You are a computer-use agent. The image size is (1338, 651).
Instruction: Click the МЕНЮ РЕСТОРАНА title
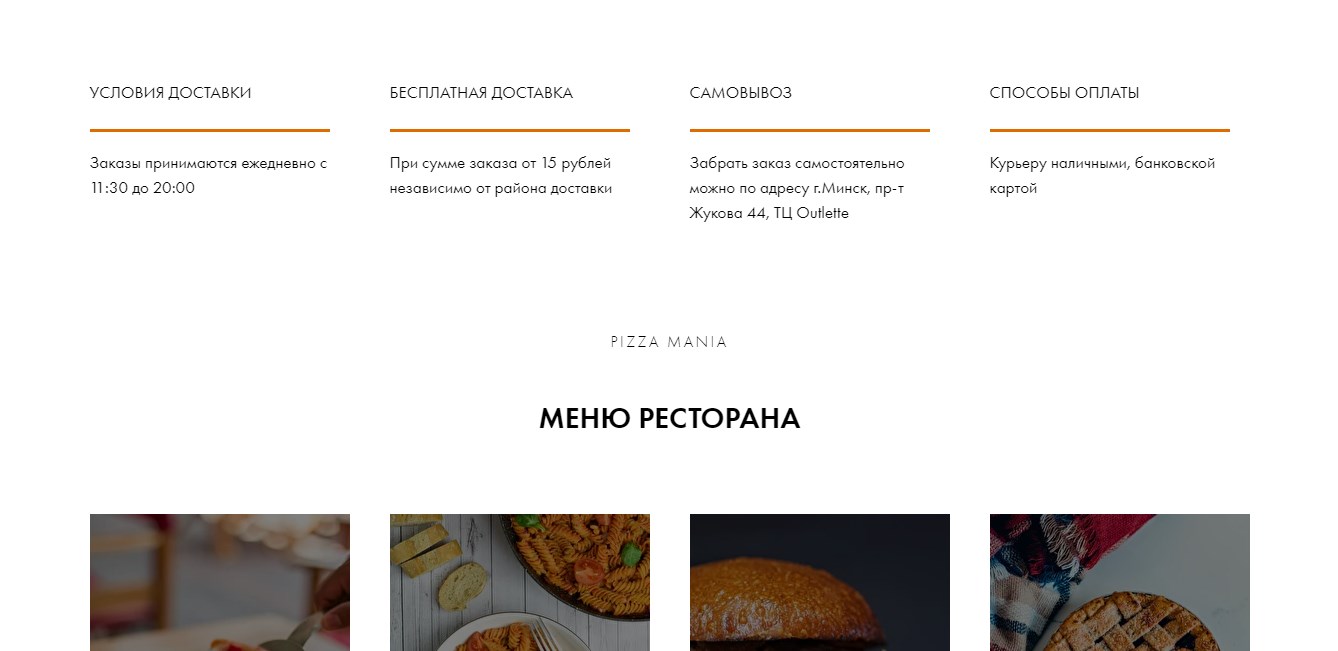[x=669, y=418]
